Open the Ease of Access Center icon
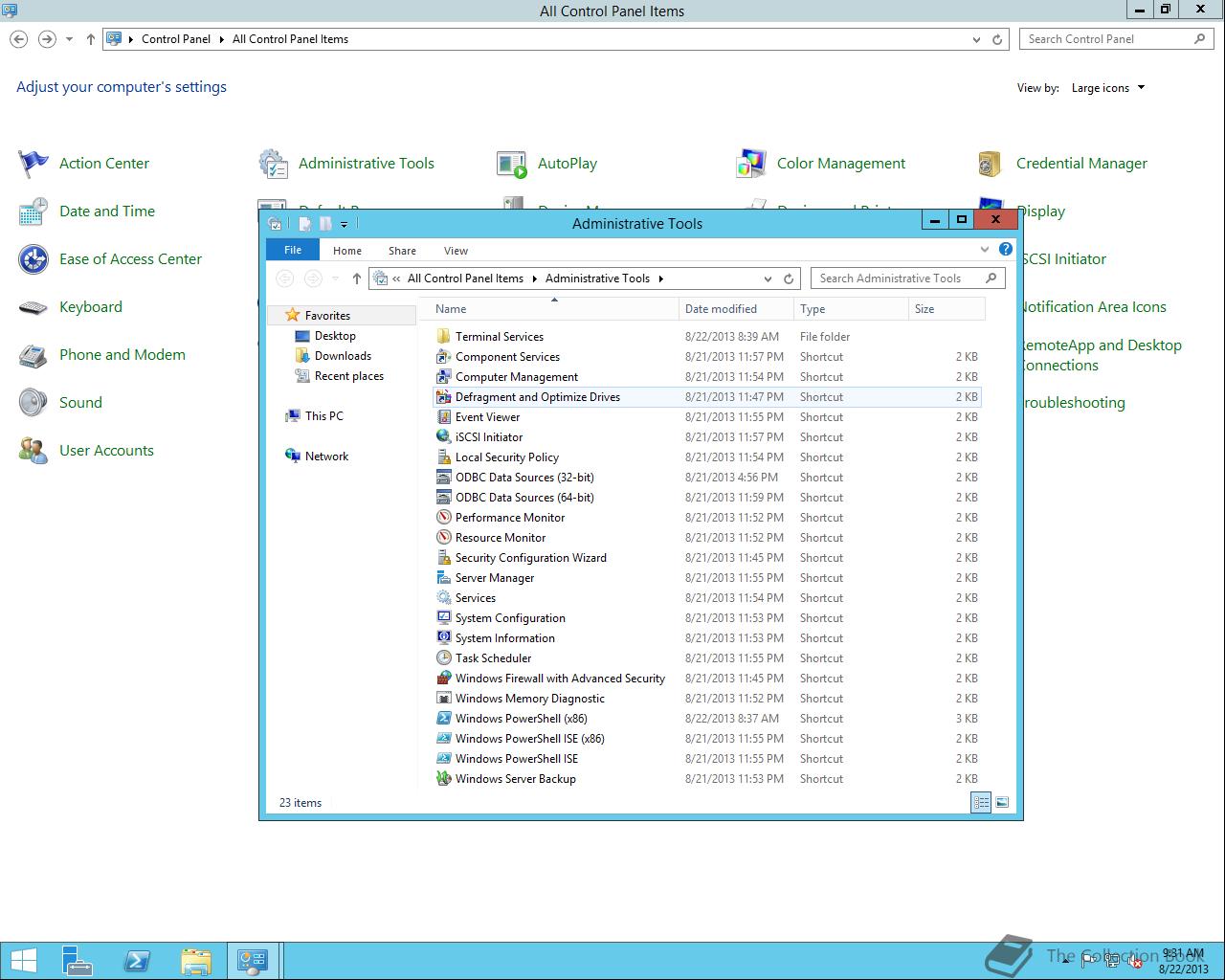Image resolution: width=1225 pixels, height=980 pixels. [x=33, y=259]
